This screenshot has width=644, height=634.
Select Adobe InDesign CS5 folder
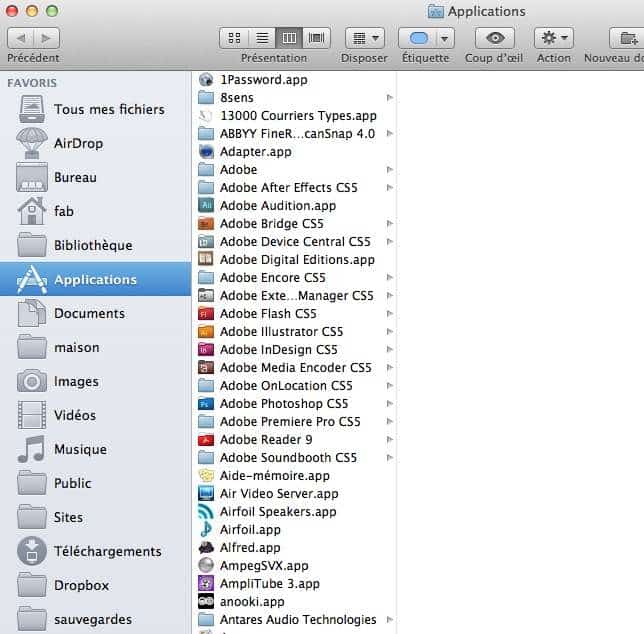[x=294, y=349]
